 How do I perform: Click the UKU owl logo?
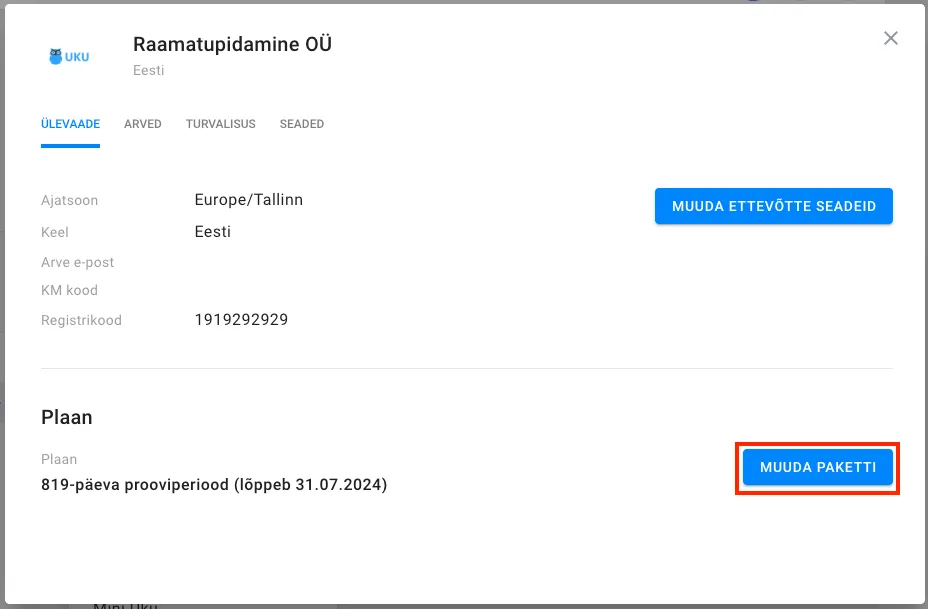click(x=69, y=57)
